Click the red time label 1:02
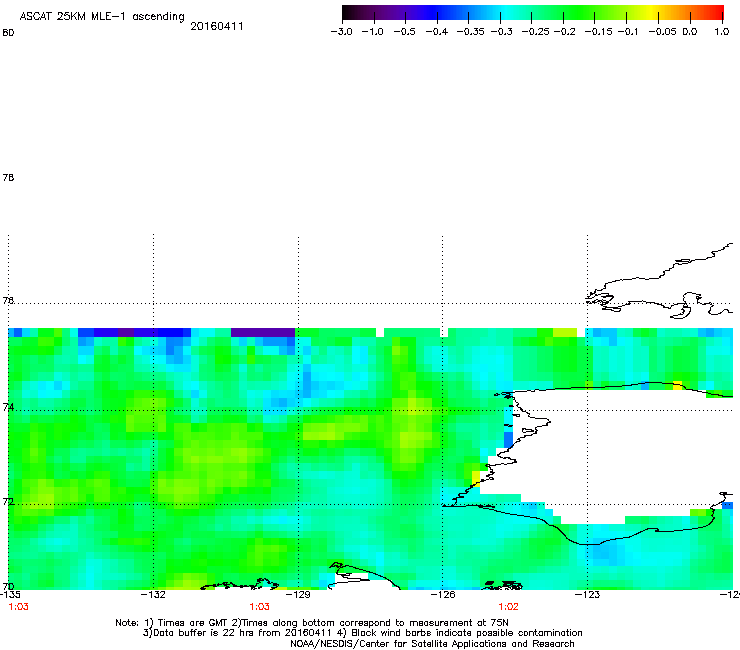This screenshot has height=650, width=740. pos(508,607)
